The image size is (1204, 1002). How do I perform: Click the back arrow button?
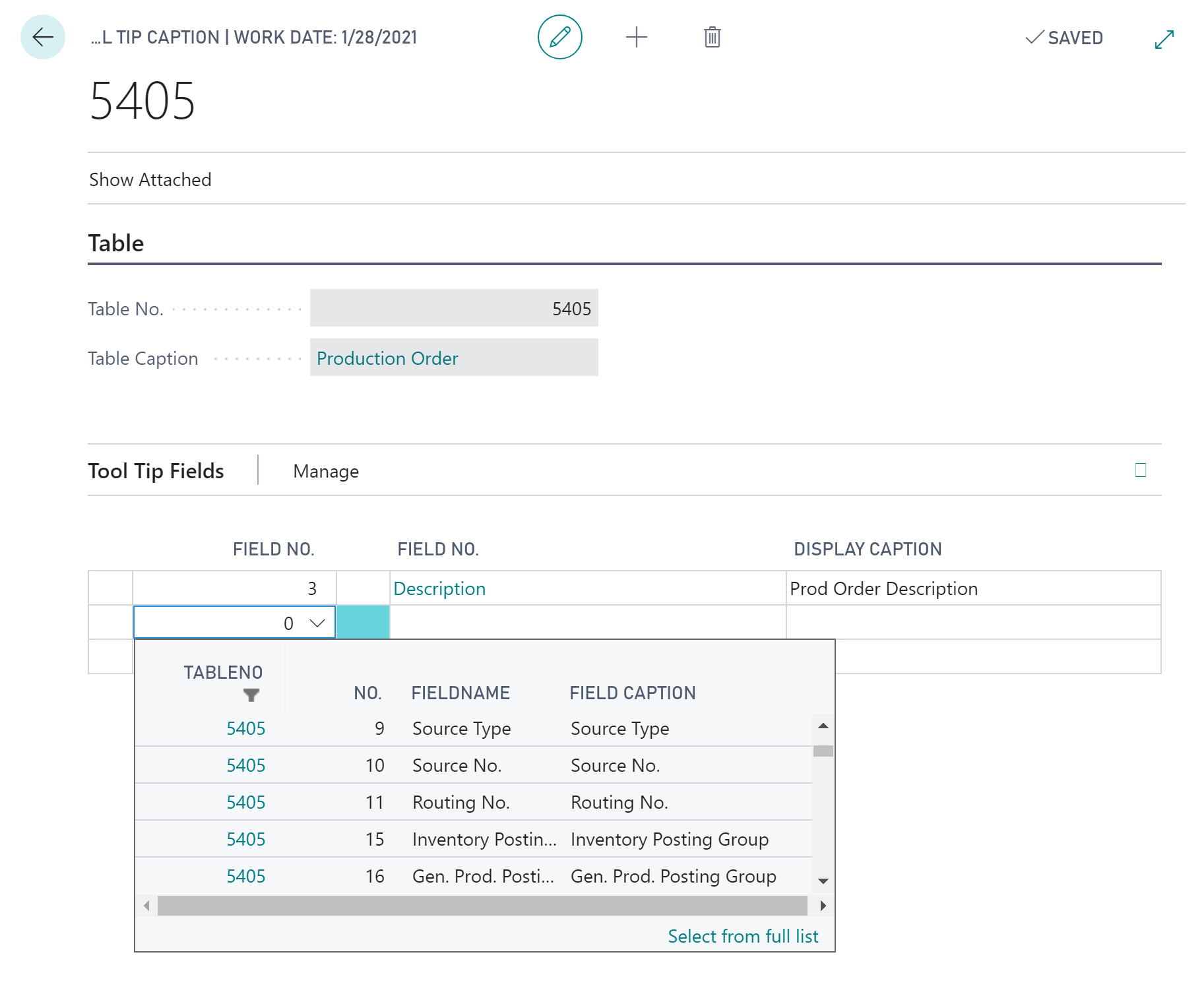click(x=43, y=37)
